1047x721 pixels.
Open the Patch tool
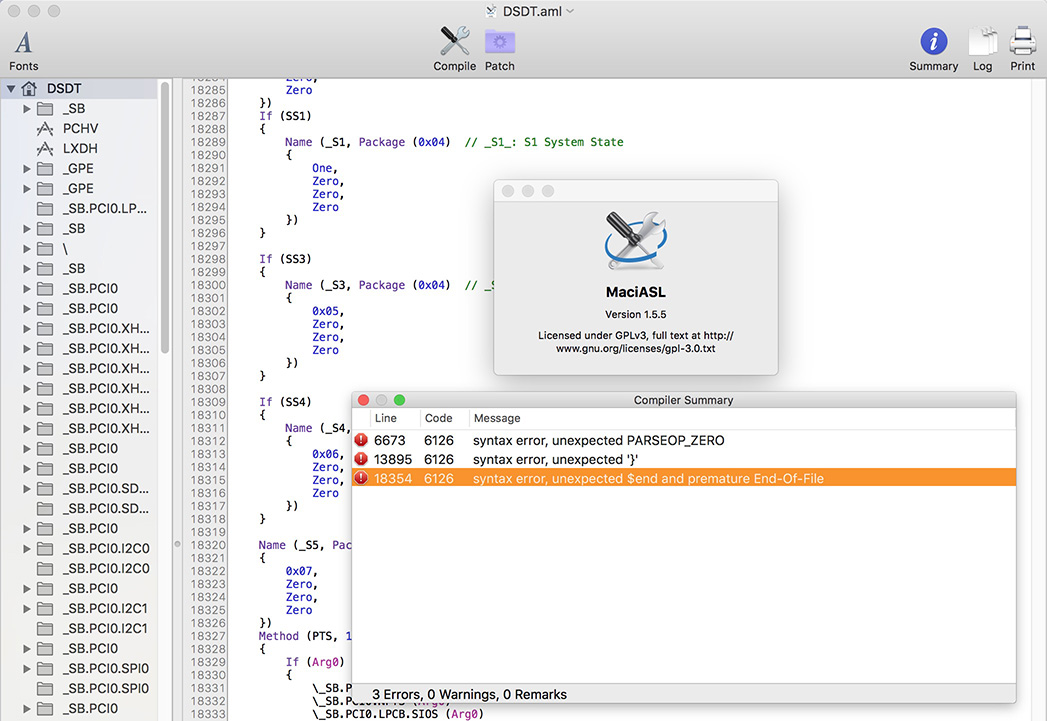[x=499, y=49]
